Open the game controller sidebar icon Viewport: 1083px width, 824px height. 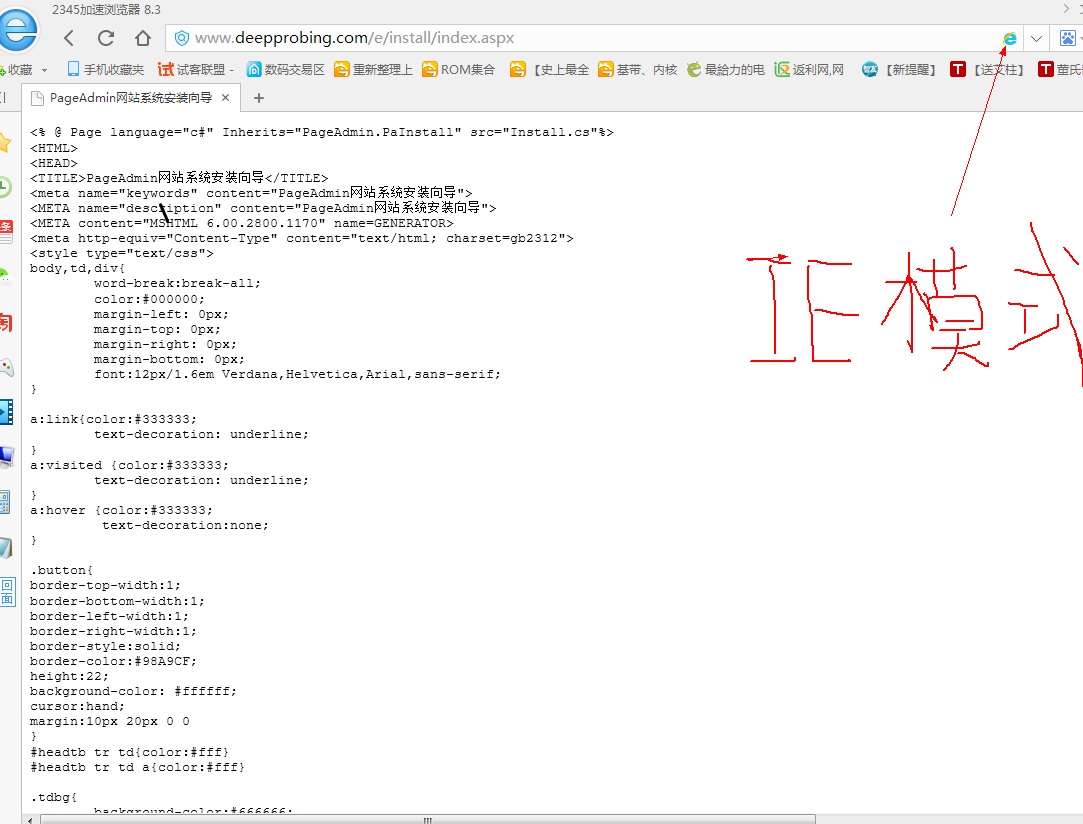[x=6, y=367]
